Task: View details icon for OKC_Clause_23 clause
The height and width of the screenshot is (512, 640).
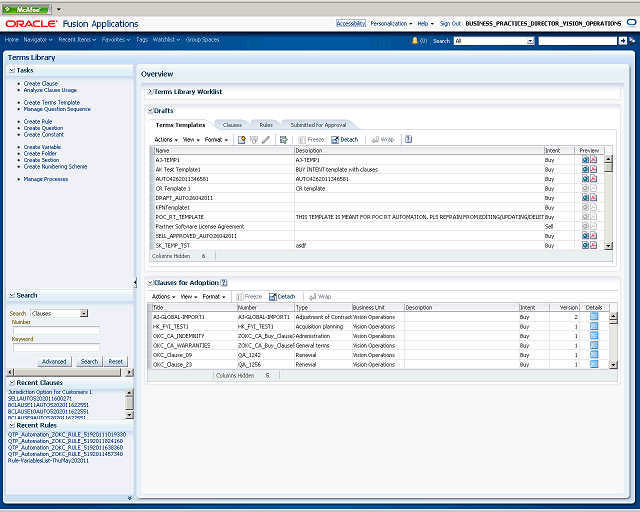Action: coord(594,364)
